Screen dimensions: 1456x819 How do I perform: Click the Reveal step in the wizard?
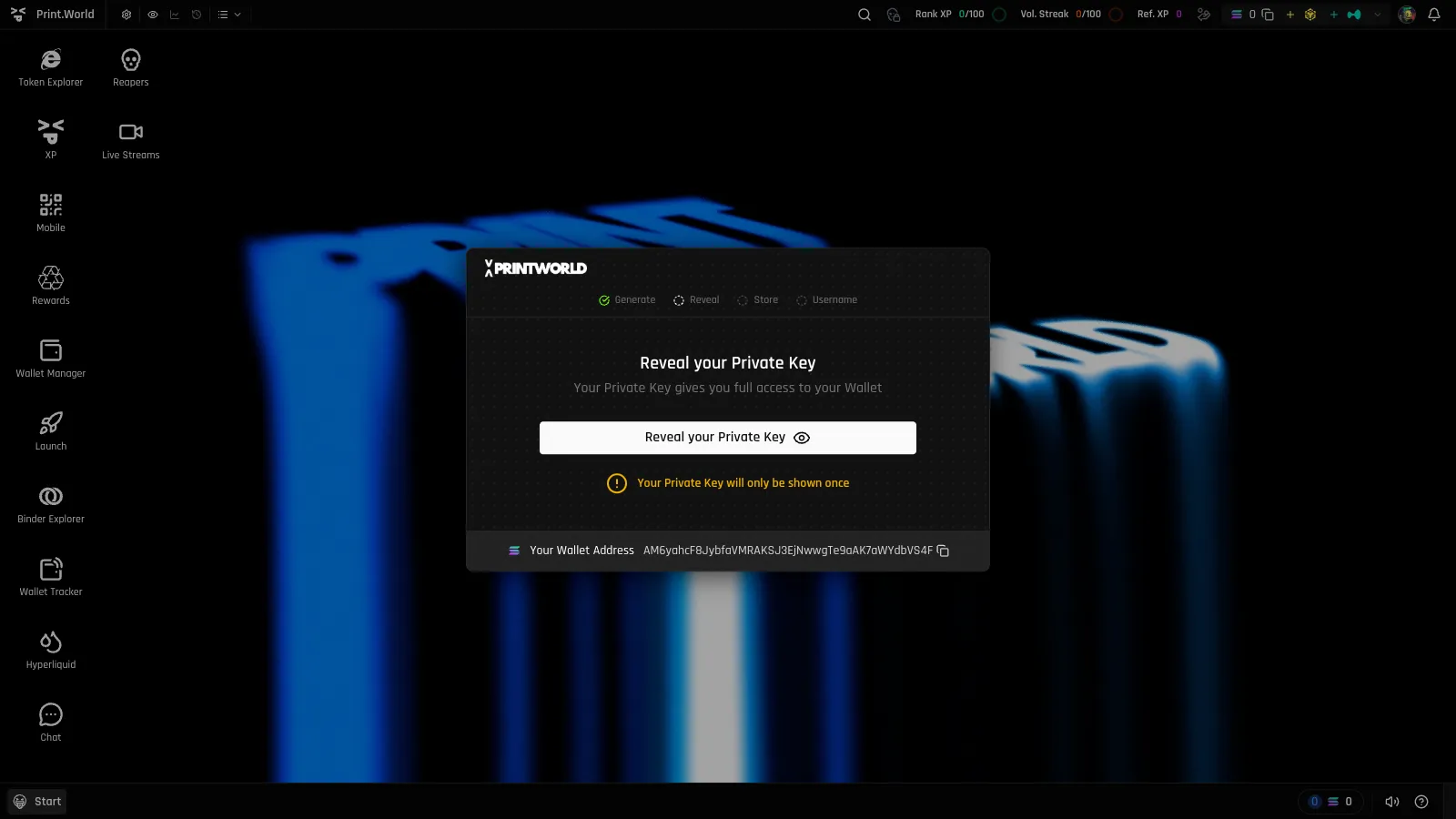tap(696, 300)
